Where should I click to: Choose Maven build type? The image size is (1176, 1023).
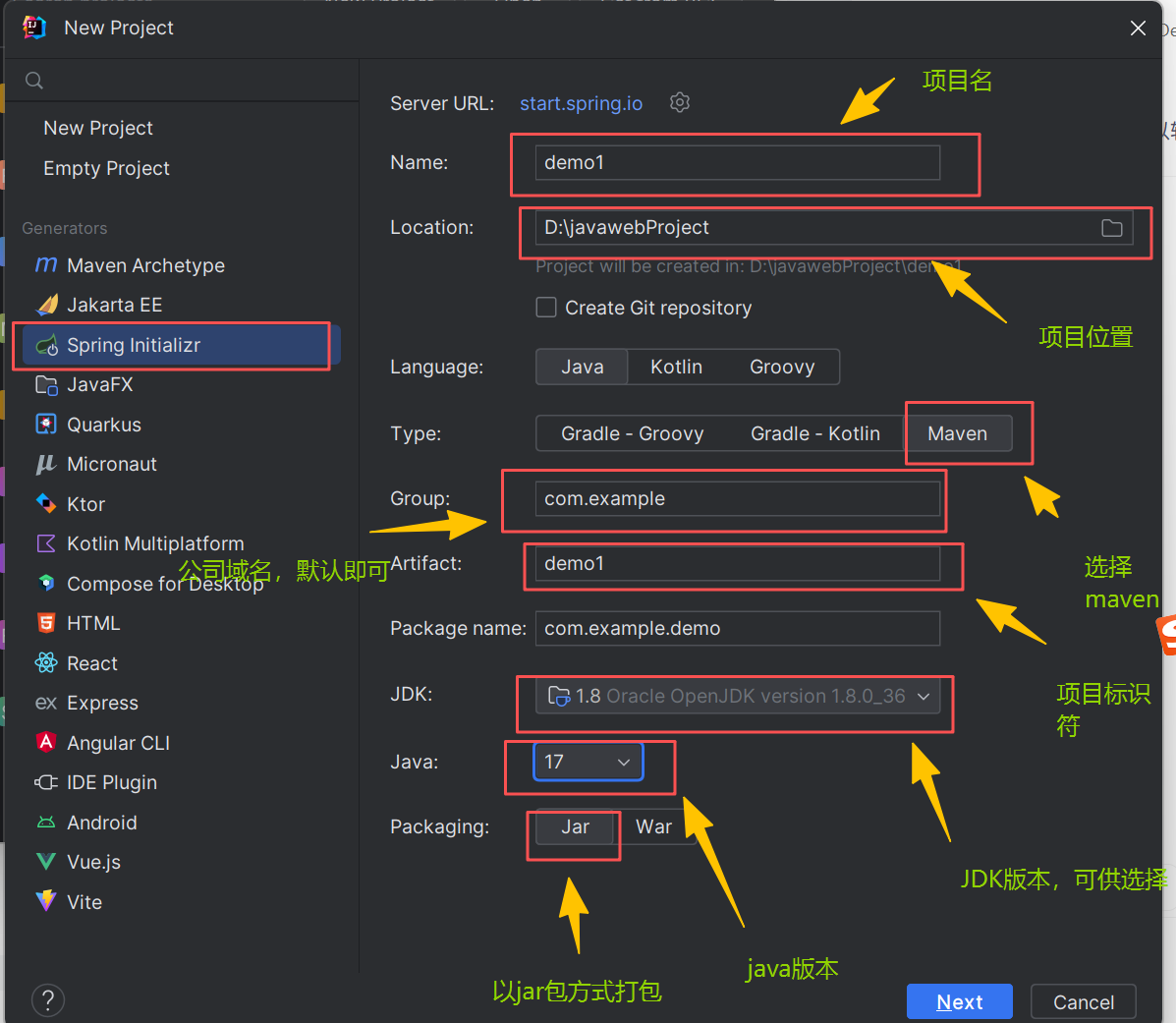[958, 433]
